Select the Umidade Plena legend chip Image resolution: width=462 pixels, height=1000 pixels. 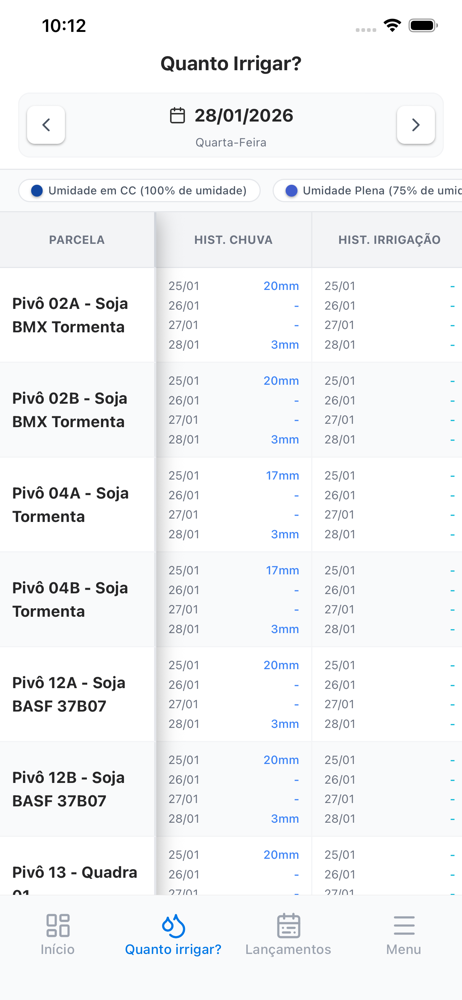point(368,191)
